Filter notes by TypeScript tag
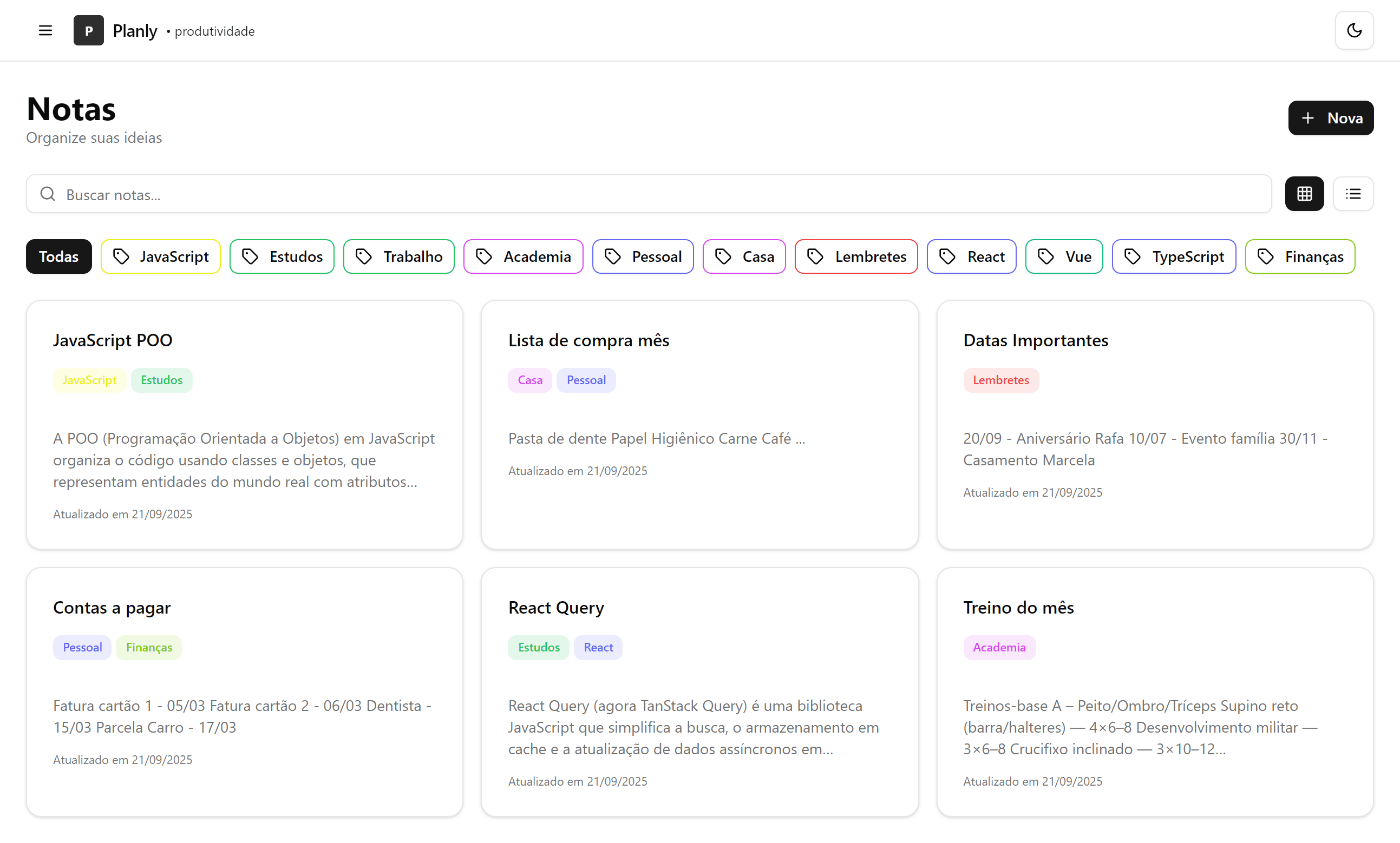Image resolution: width=1400 pixels, height=843 pixels. click(1173, 257)
